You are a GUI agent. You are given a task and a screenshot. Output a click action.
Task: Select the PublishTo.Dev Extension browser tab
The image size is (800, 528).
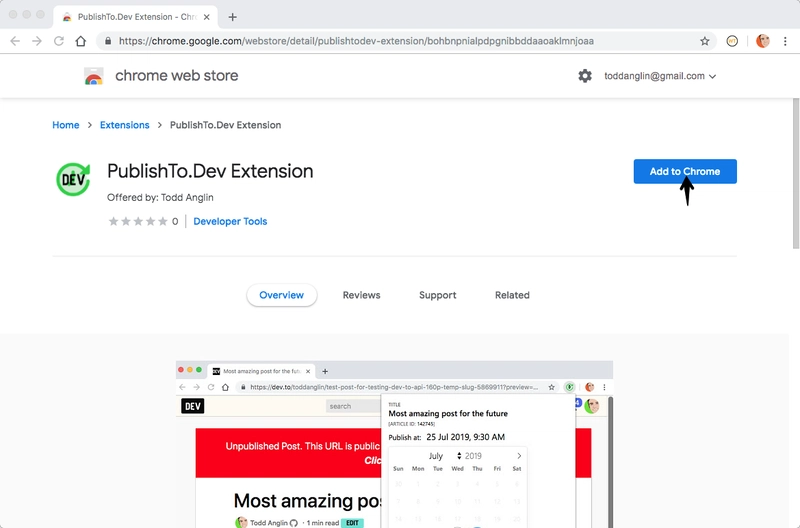tap(136, 17)
